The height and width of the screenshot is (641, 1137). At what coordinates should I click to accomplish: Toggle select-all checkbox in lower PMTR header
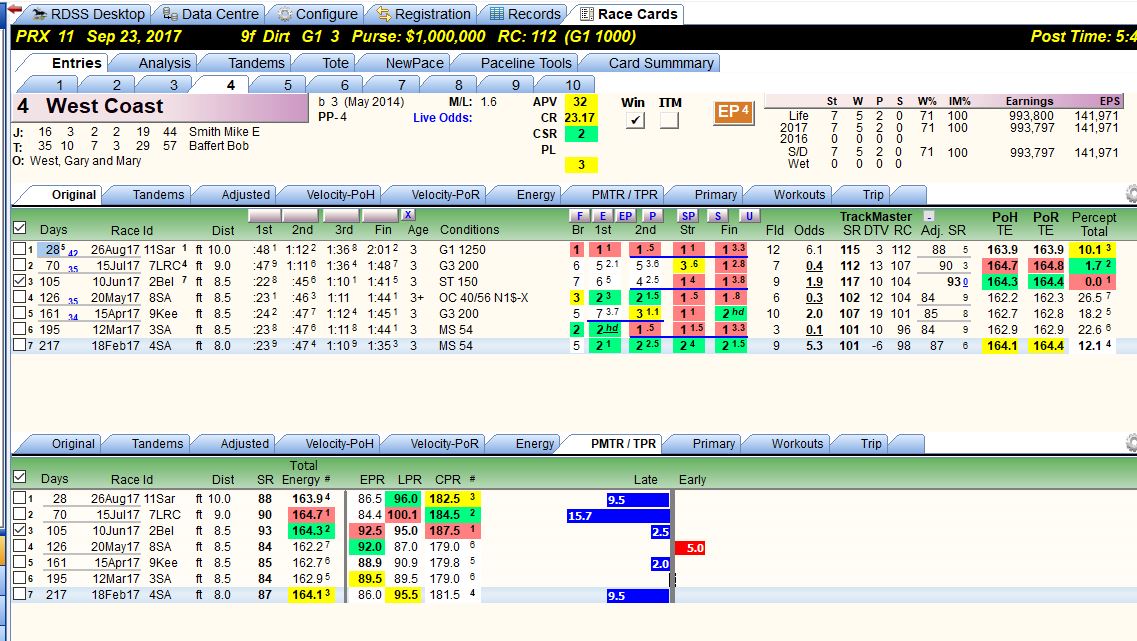click(x=20, y=477)
